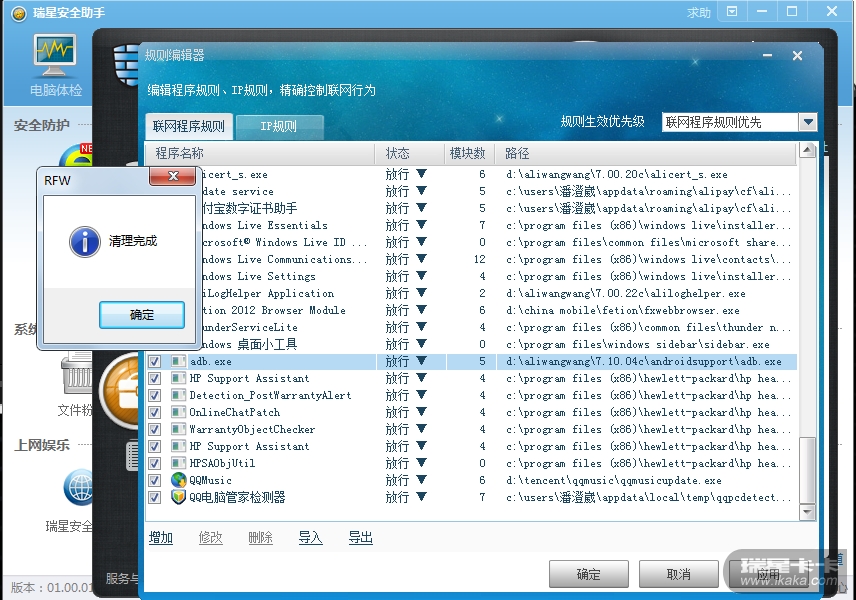Open the main window menu dropdown icon
This screenshot has width=856, height=600.
(x=732, y=11)
